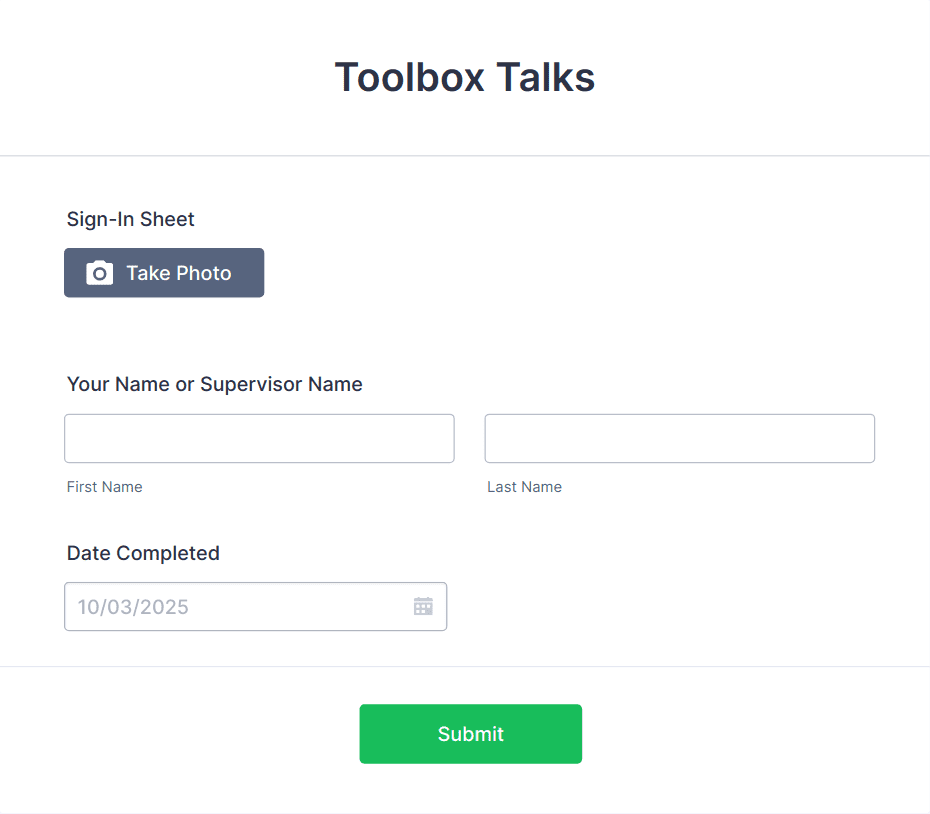Screen dimensions: 930x814
Task: Click the camera symbol to capture sign-in sheet
Action: 98,272
